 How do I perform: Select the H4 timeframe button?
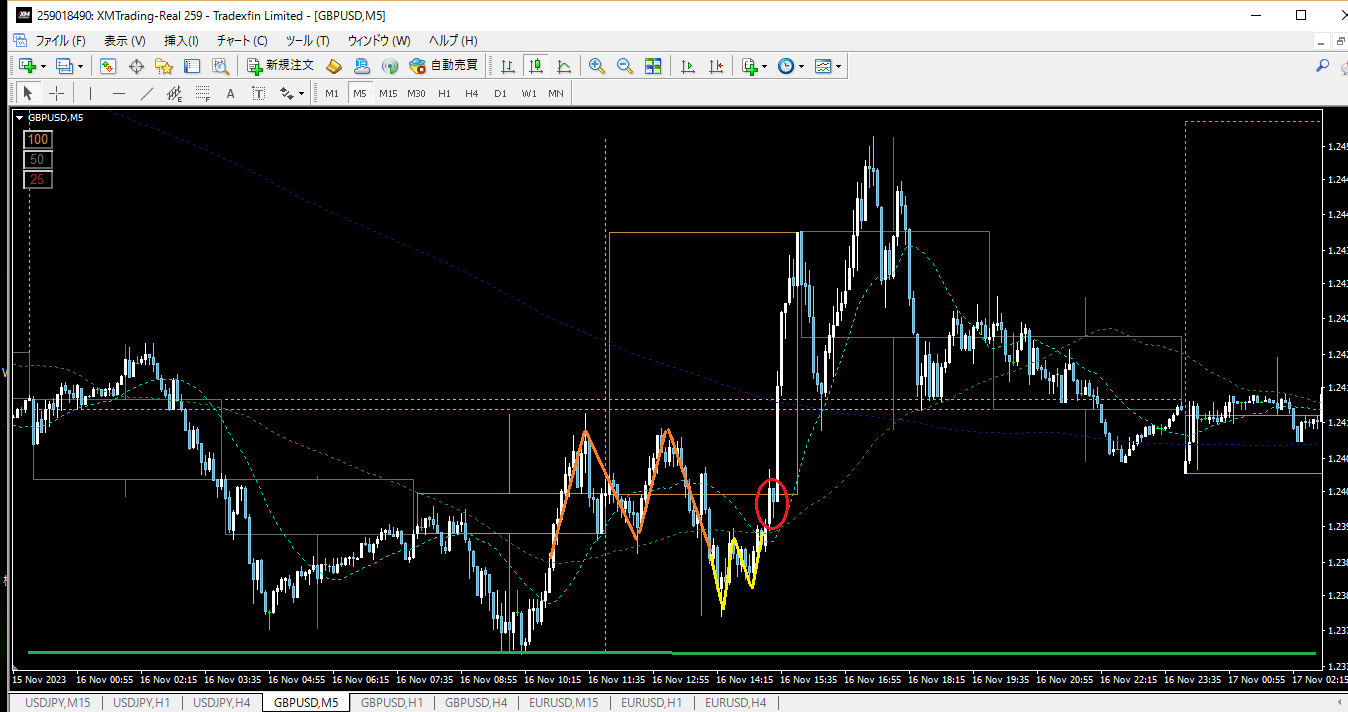pos(472,93)
